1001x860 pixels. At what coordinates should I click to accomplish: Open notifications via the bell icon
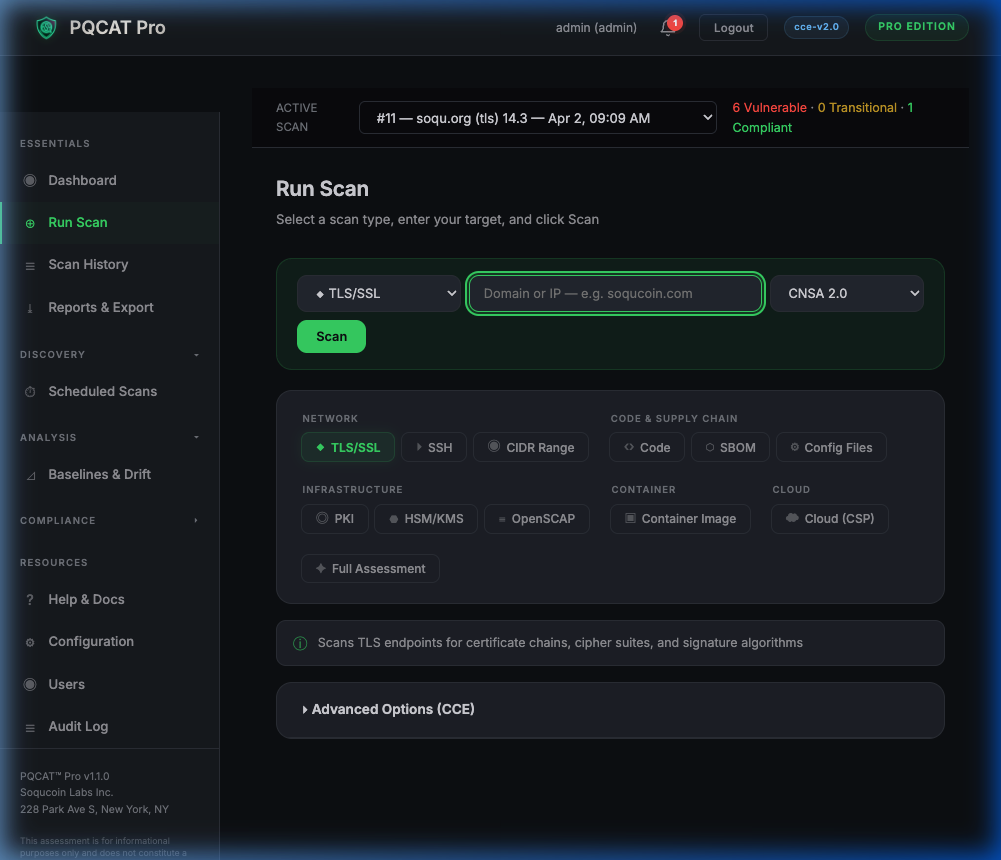point(666,28)
